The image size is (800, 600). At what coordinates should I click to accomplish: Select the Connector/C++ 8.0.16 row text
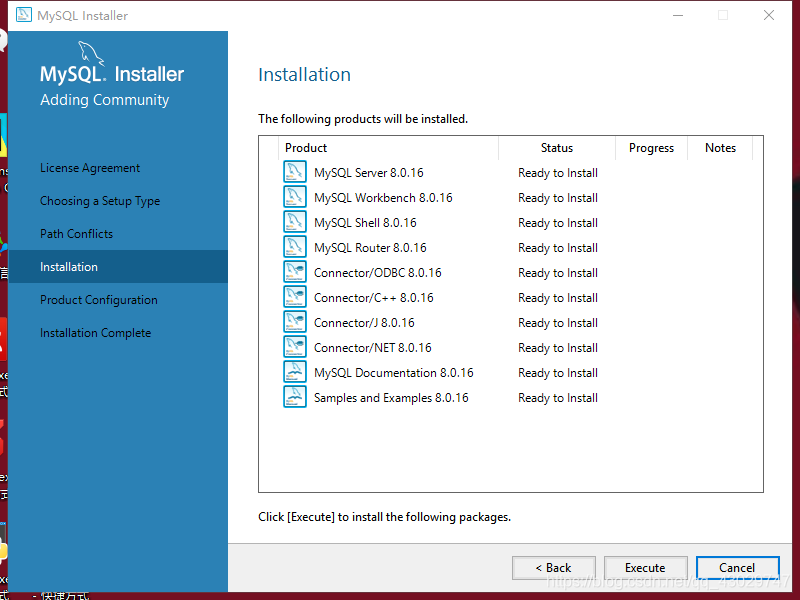[x=373, y=298]
